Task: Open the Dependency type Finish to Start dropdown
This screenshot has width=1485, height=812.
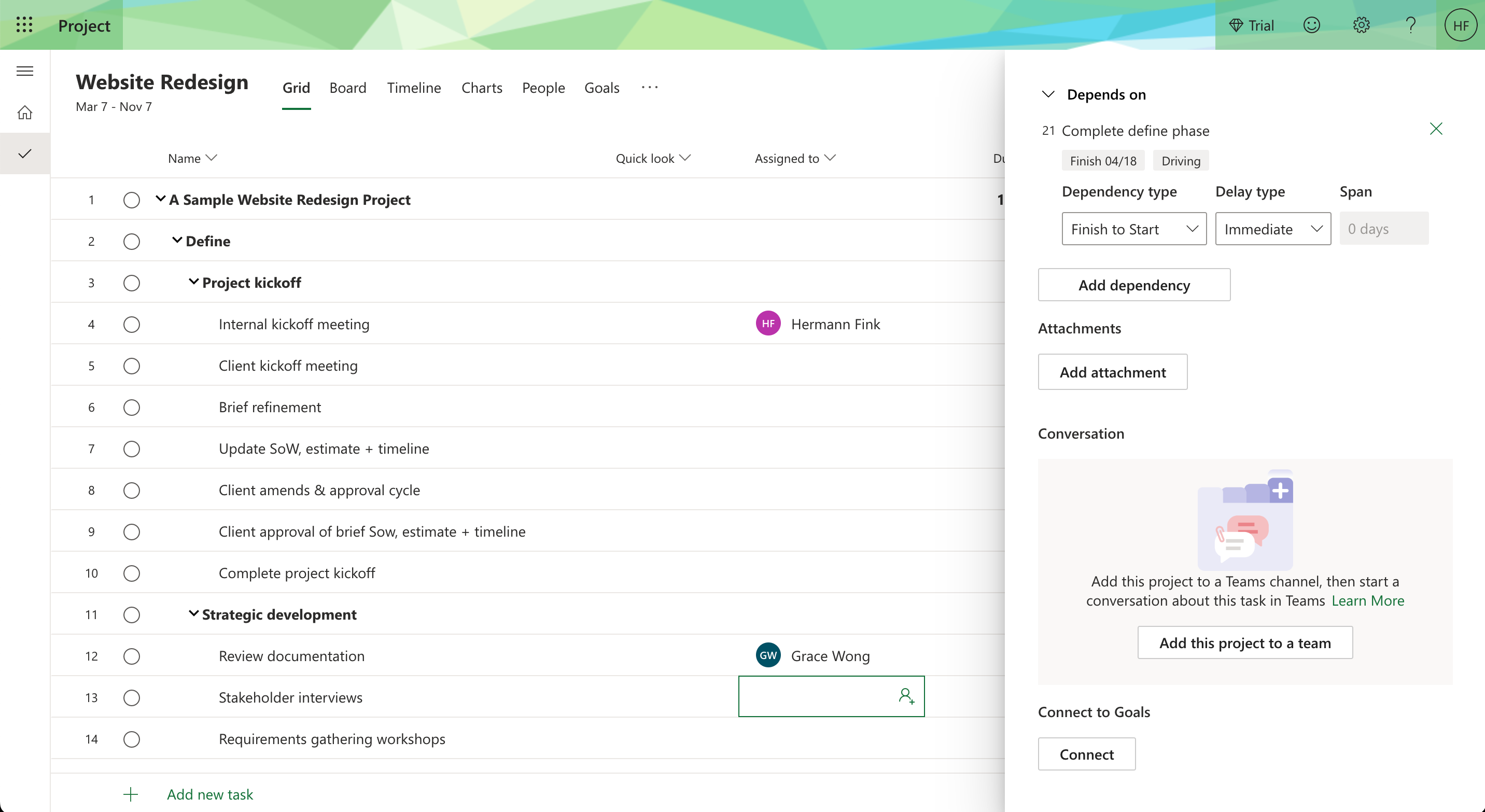Action: coord(1134,229)
